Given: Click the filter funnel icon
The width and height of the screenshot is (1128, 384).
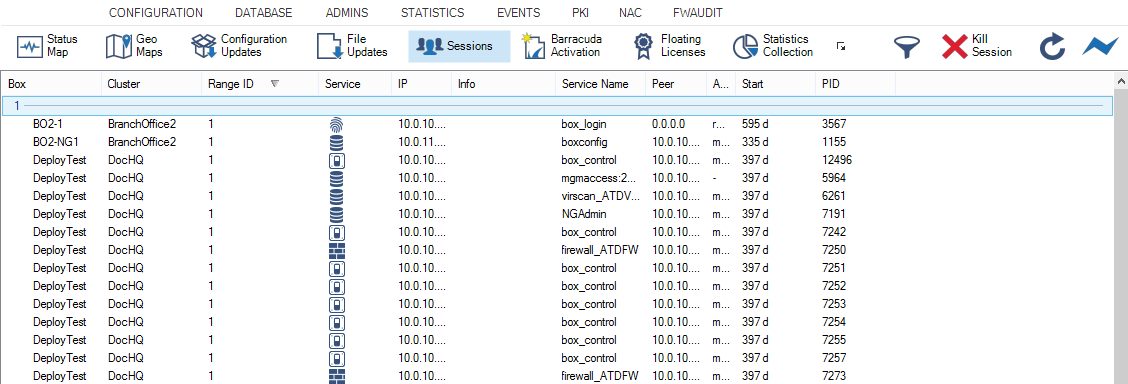Looking at the screenshot, I should [907, 47].
